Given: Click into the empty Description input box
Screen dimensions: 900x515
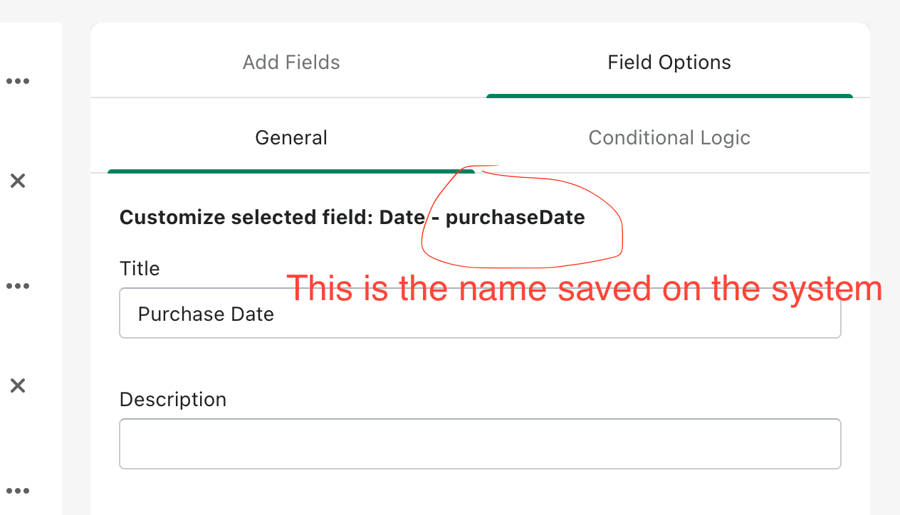Looking at the screenshot, I should coord(480,444).
